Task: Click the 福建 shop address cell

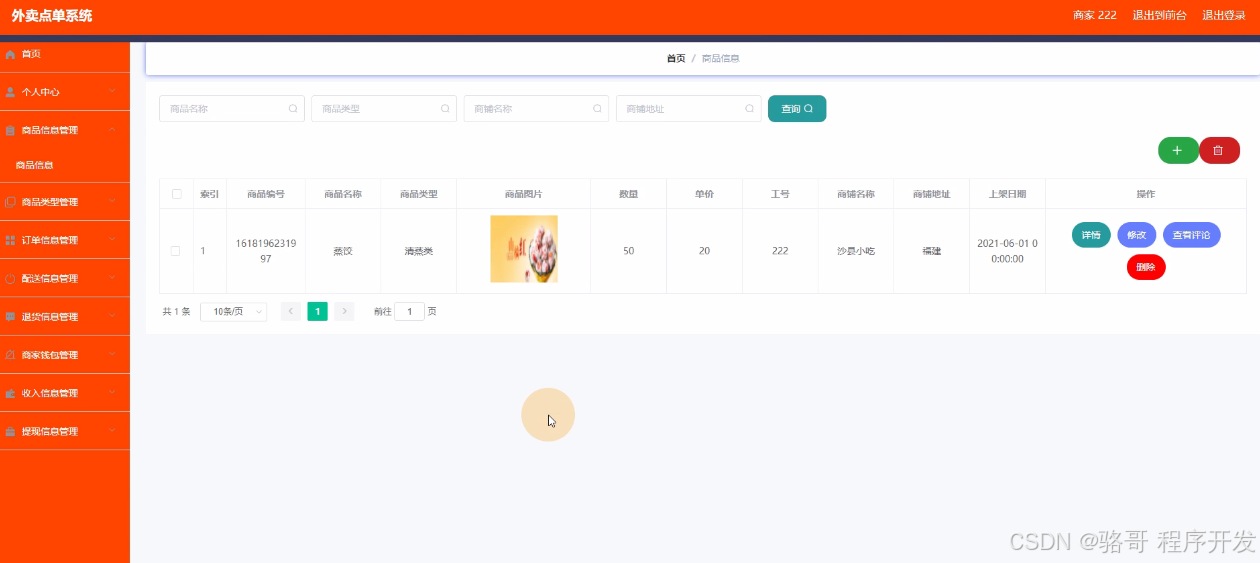Action: point(931,251)
